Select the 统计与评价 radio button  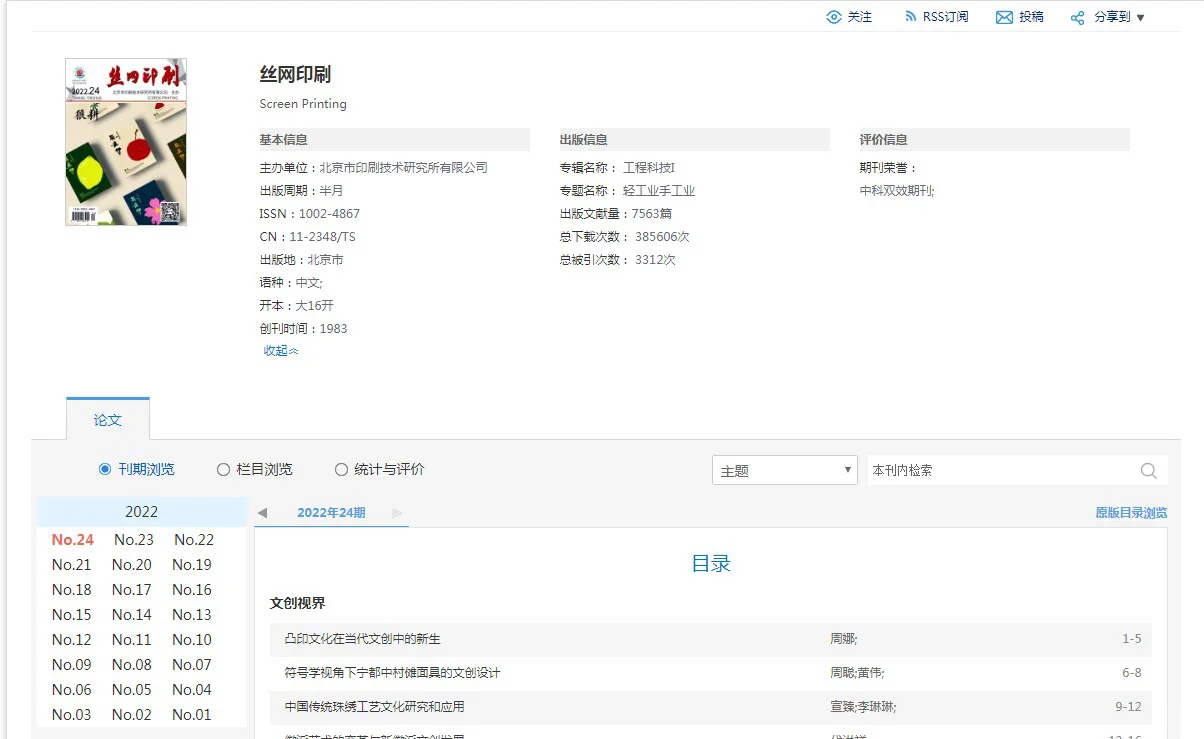[341, 470]
